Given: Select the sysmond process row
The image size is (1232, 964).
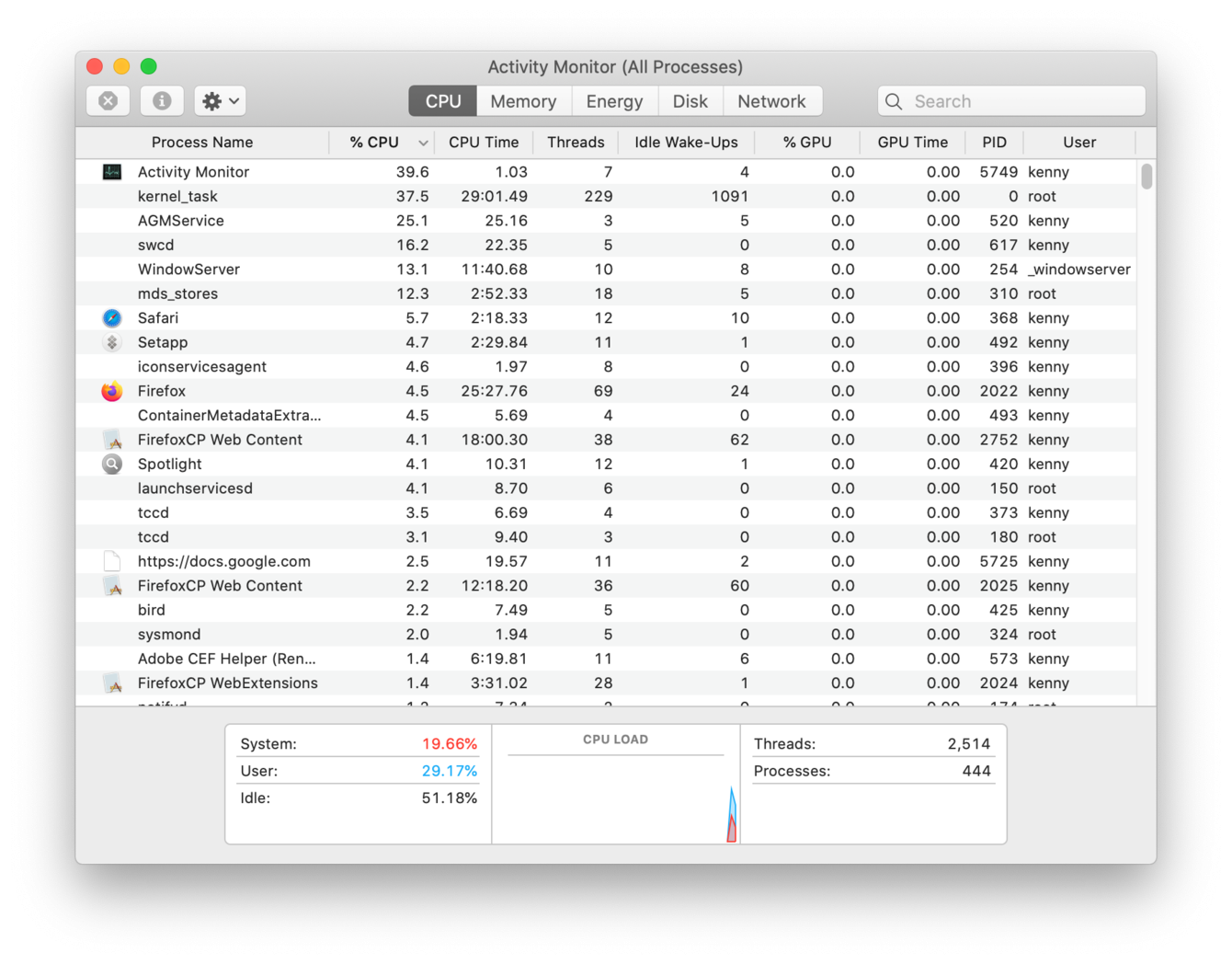Looking at the screenshot, I should point(607,635).
